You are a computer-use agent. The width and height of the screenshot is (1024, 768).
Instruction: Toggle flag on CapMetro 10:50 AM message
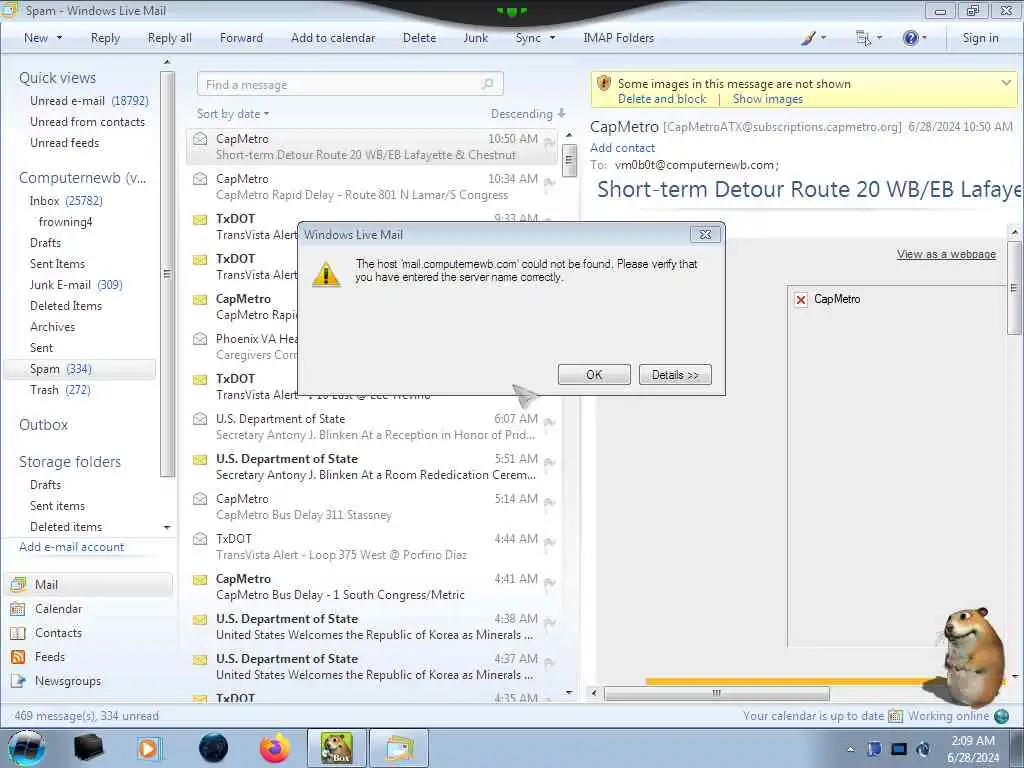coord(549,142)
